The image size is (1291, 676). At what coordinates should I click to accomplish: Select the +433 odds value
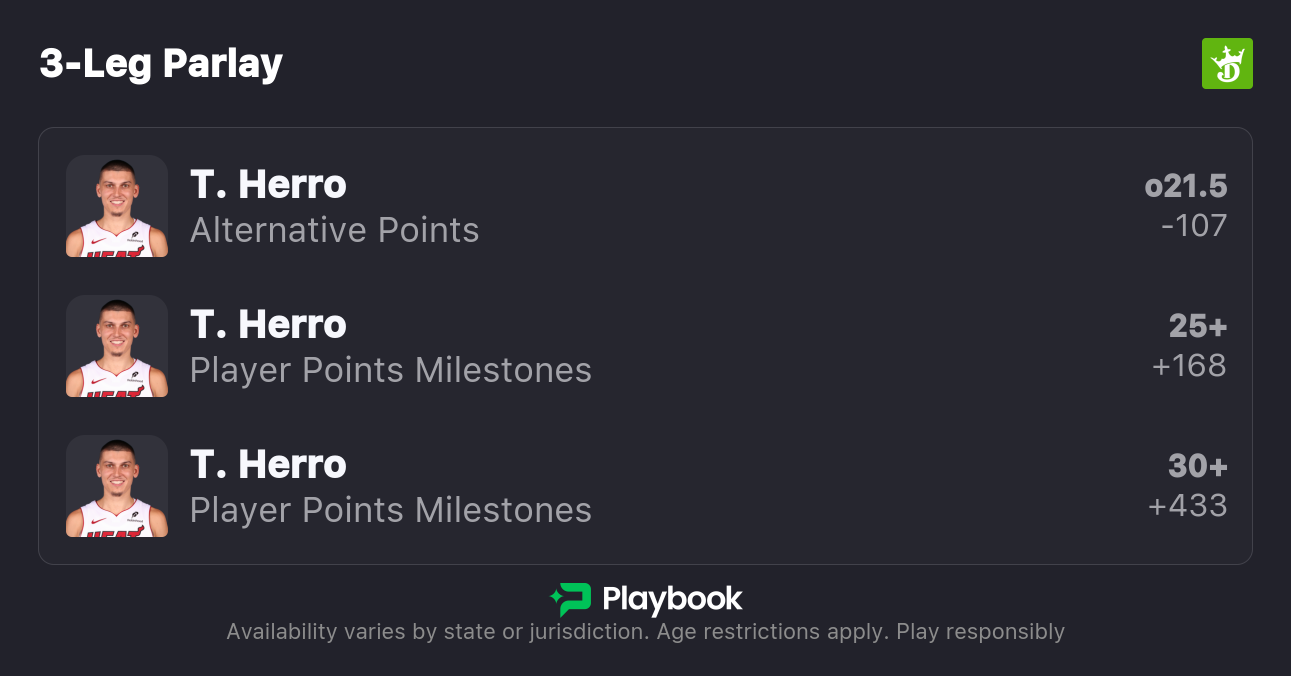point(1187,506)
